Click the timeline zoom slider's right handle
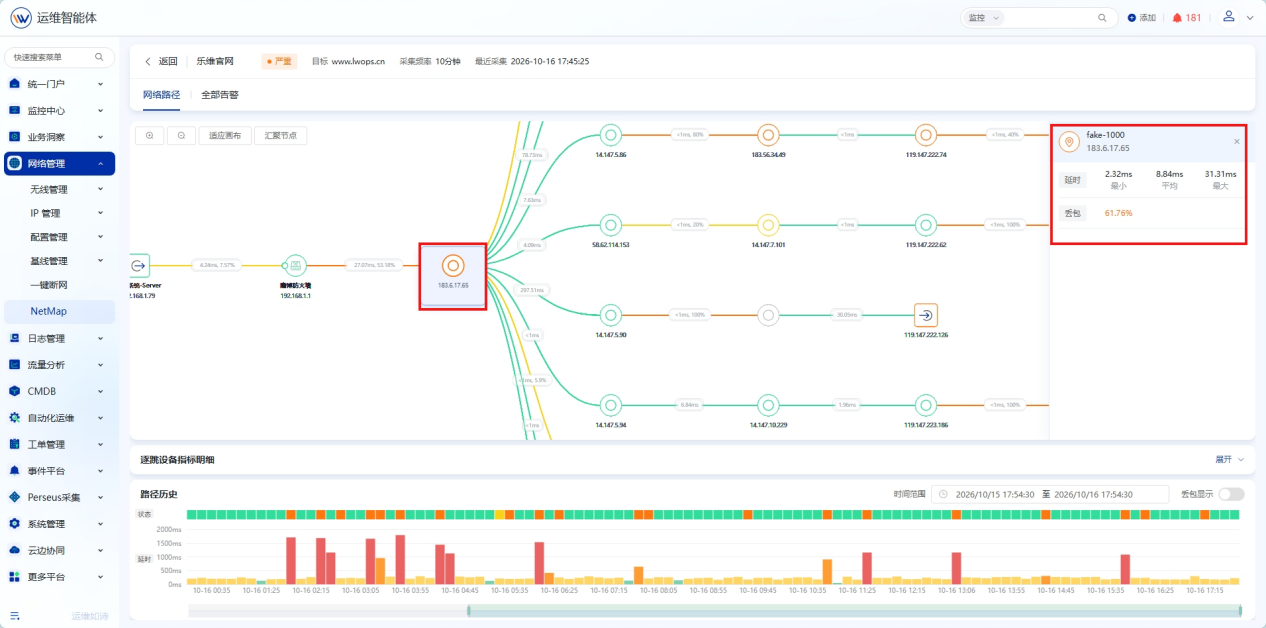The height and width of the screenshot is (628, 1266). (x=1240, y=611)
